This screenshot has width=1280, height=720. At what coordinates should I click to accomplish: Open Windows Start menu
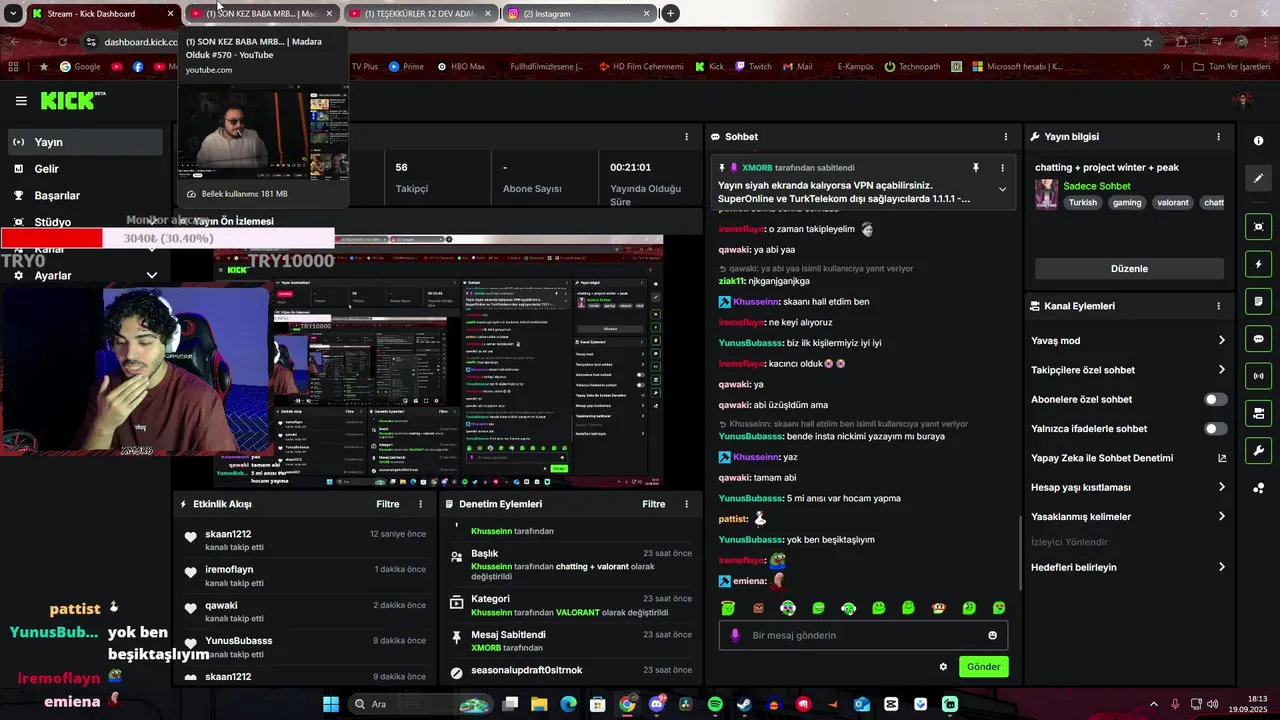pyautogui.click(x=330, y=704)
